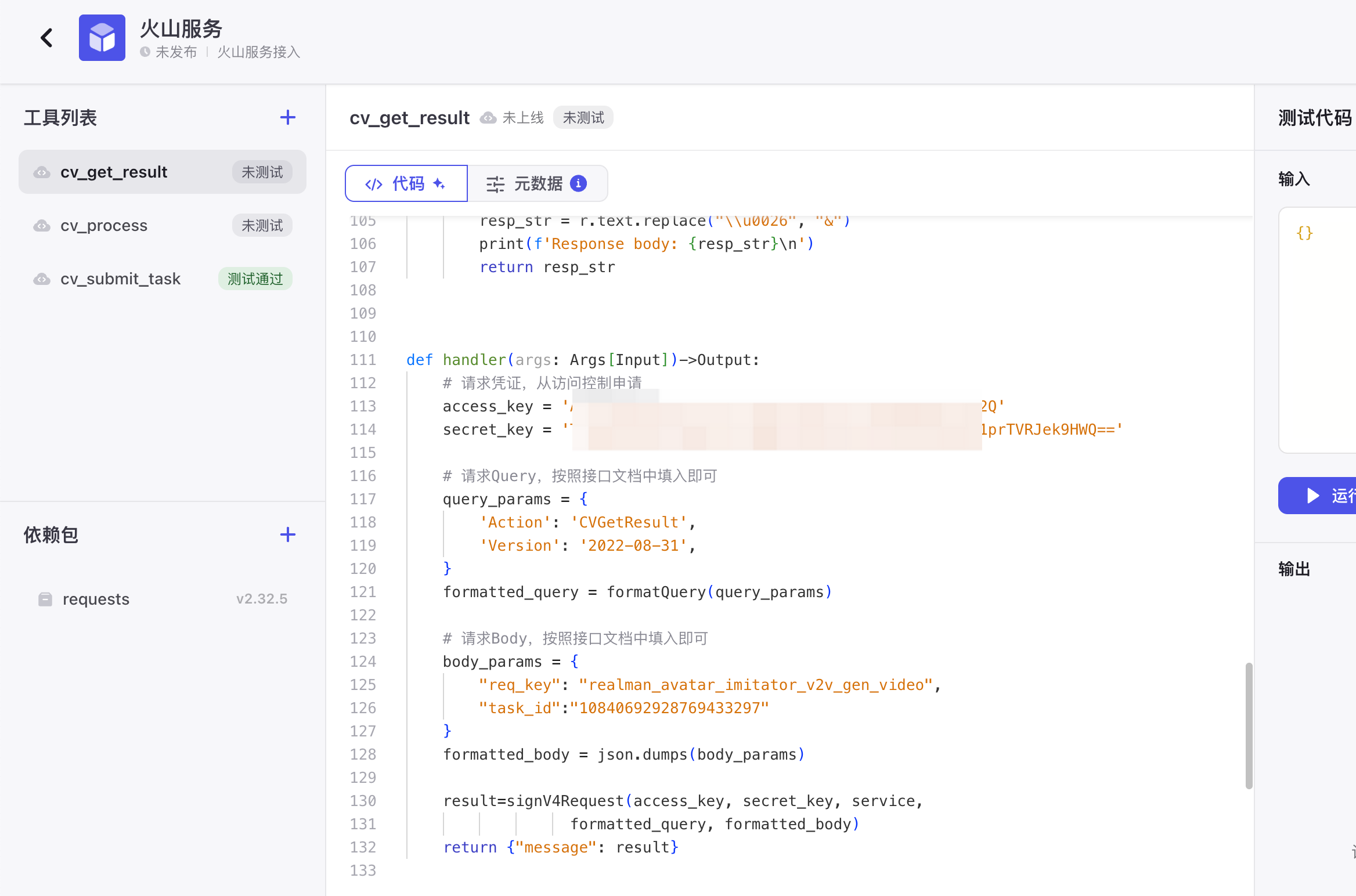This screenshot has height=896, width=1356.
Task: Click the back arrow icon
Action: 46,38
